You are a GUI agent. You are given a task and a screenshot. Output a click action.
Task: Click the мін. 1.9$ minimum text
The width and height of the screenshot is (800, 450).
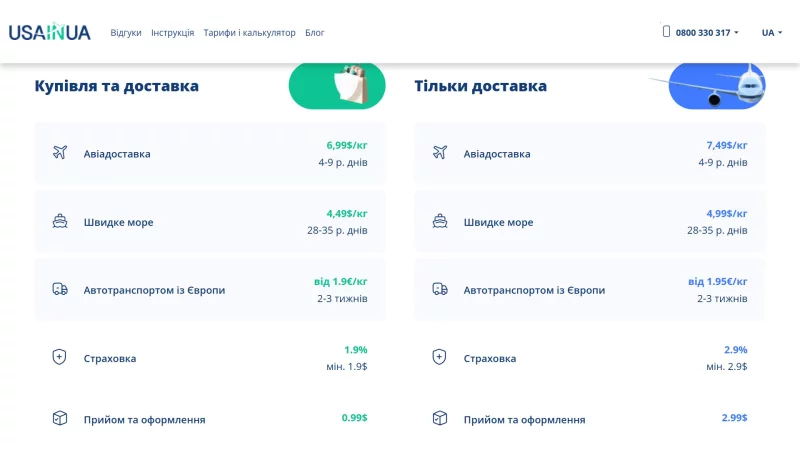pyautogui.click(x=347, y=367)
